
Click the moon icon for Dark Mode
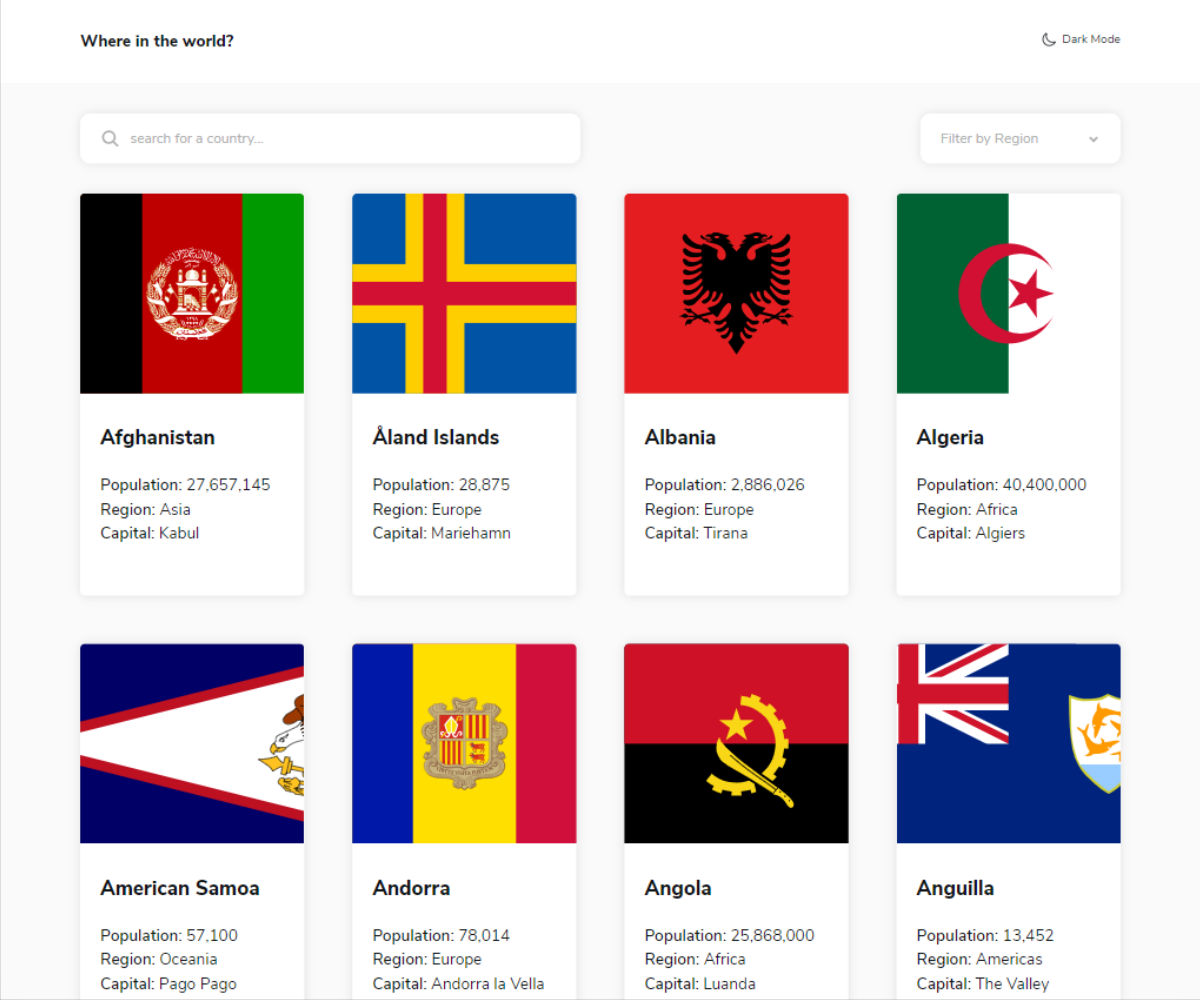pos(1048,40)
